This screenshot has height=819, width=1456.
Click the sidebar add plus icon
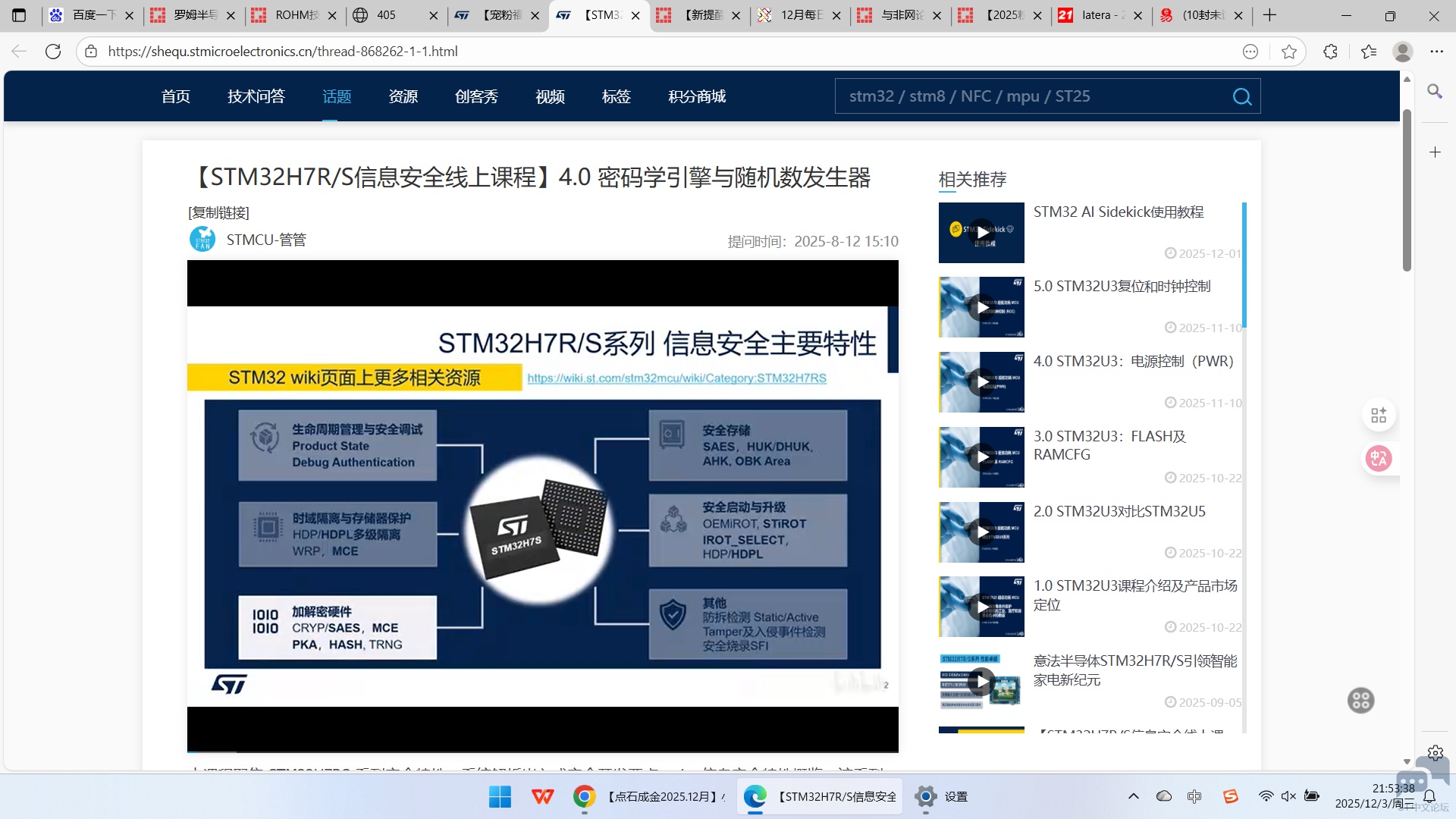coord(1435,152)
